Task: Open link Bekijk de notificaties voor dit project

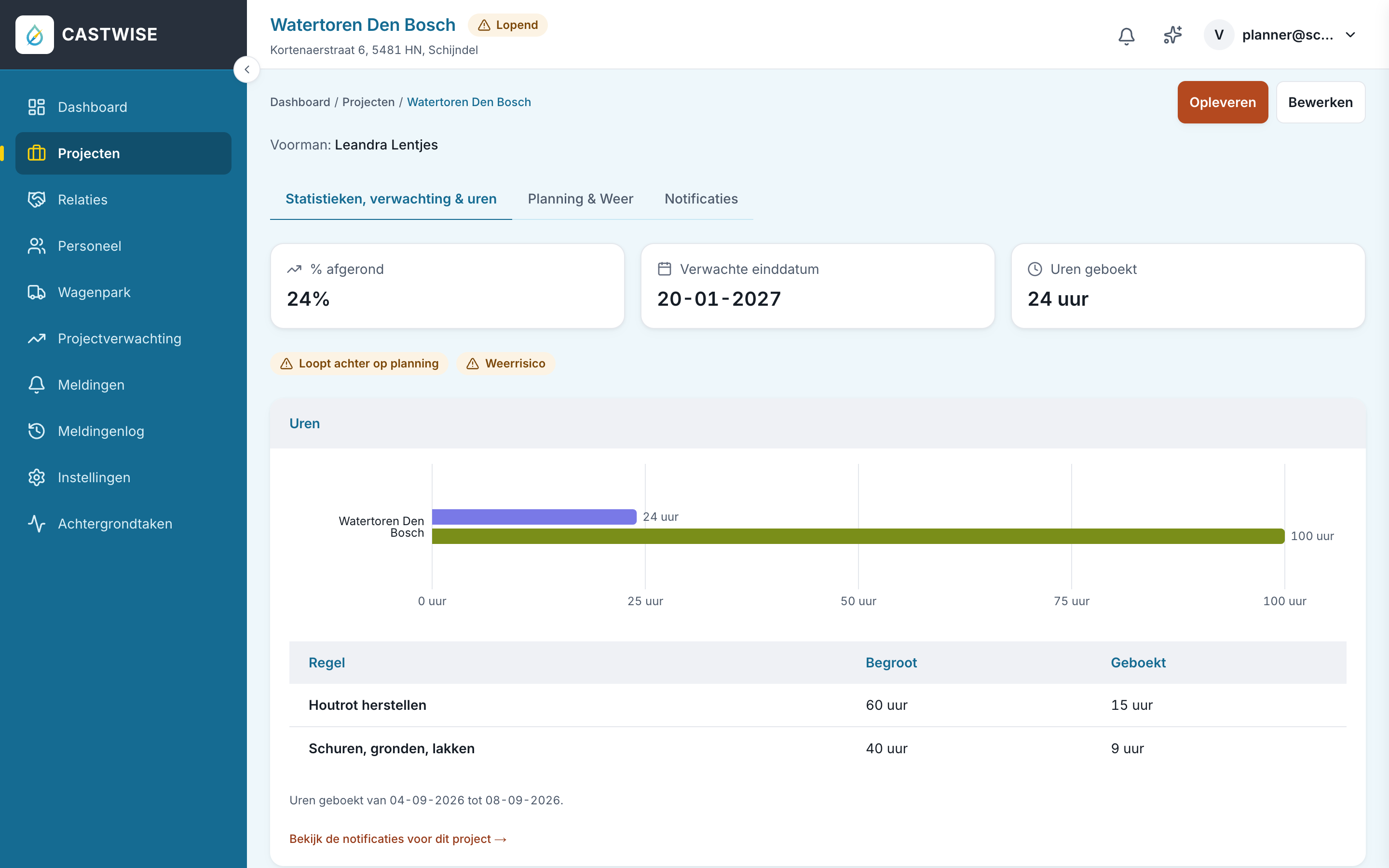Action: pyautogui.click(x=398, y=839)
